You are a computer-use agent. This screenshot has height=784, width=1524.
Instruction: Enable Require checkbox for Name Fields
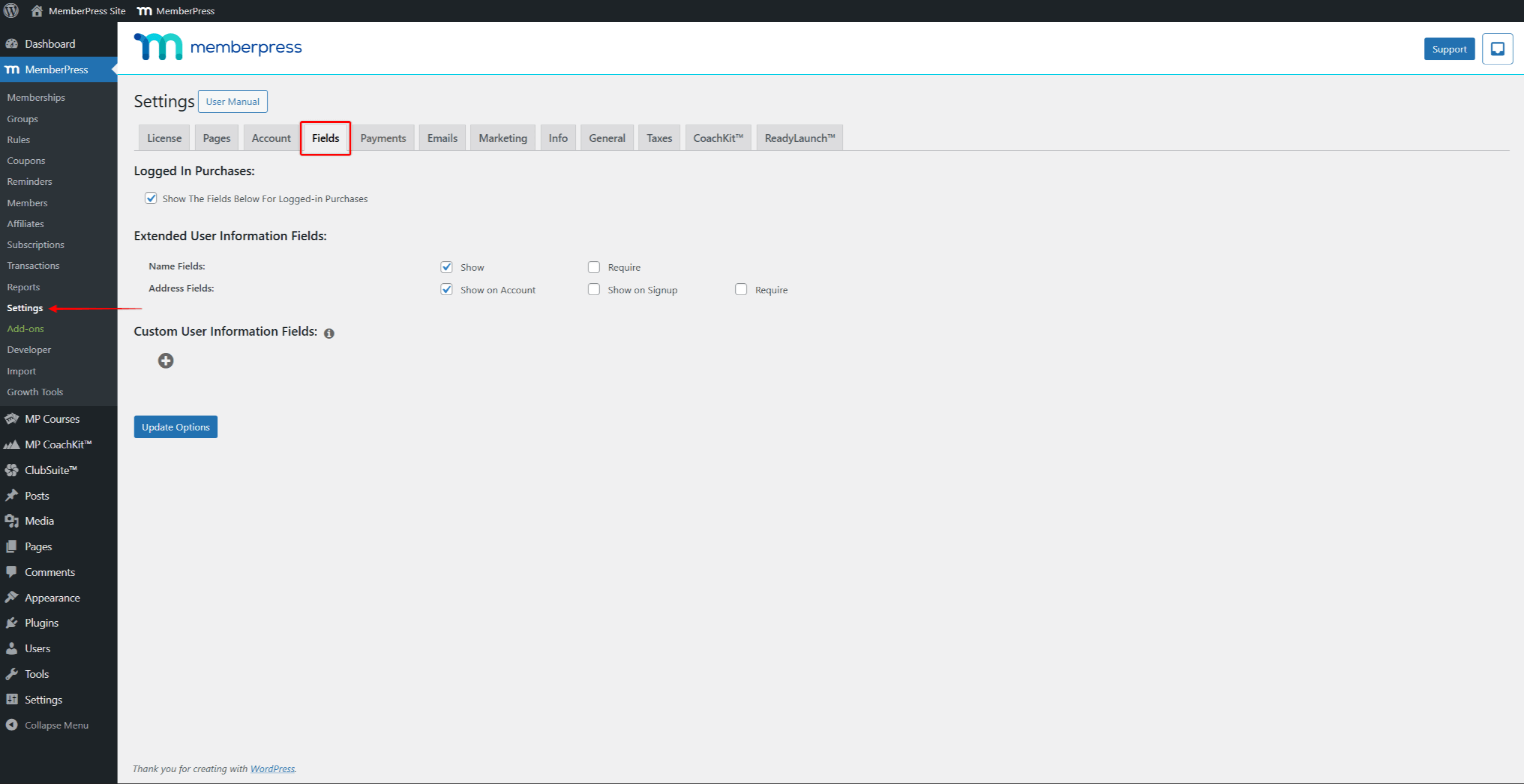pyautogui.click(x=594, y=267)
